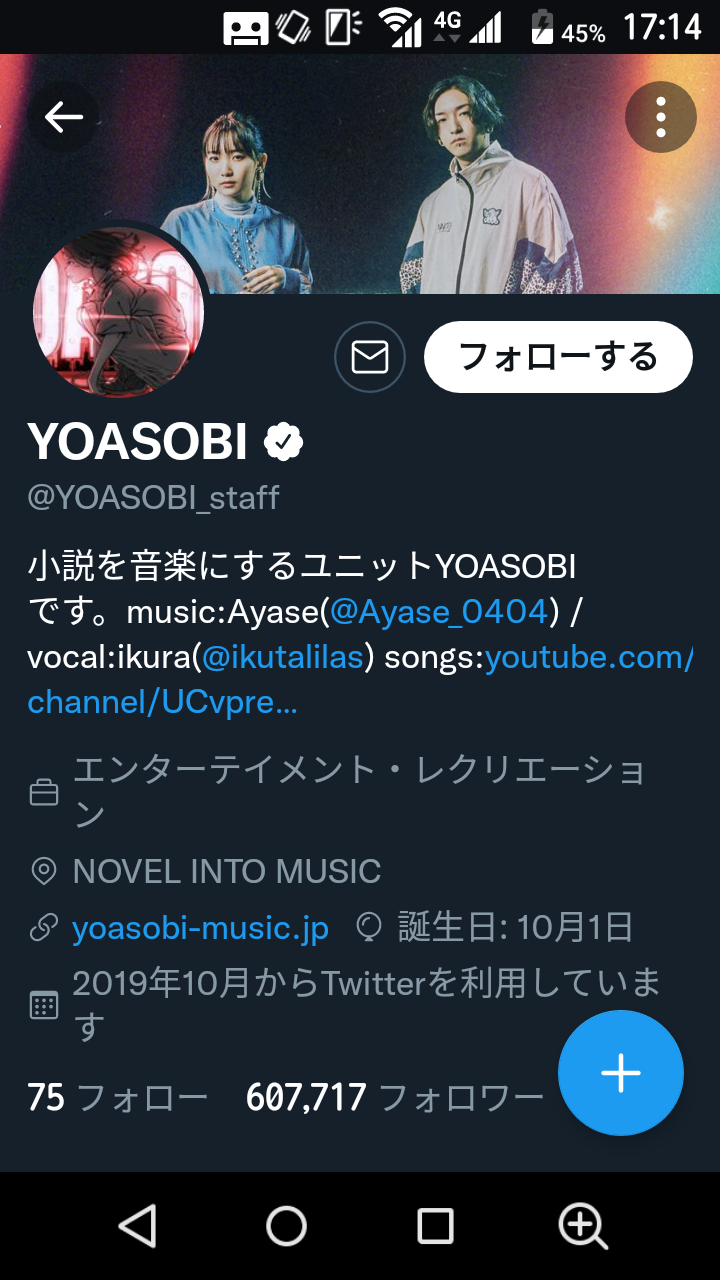Tap the back arrow icon
Screen dimensions: 720x1280
coord(63,117)
